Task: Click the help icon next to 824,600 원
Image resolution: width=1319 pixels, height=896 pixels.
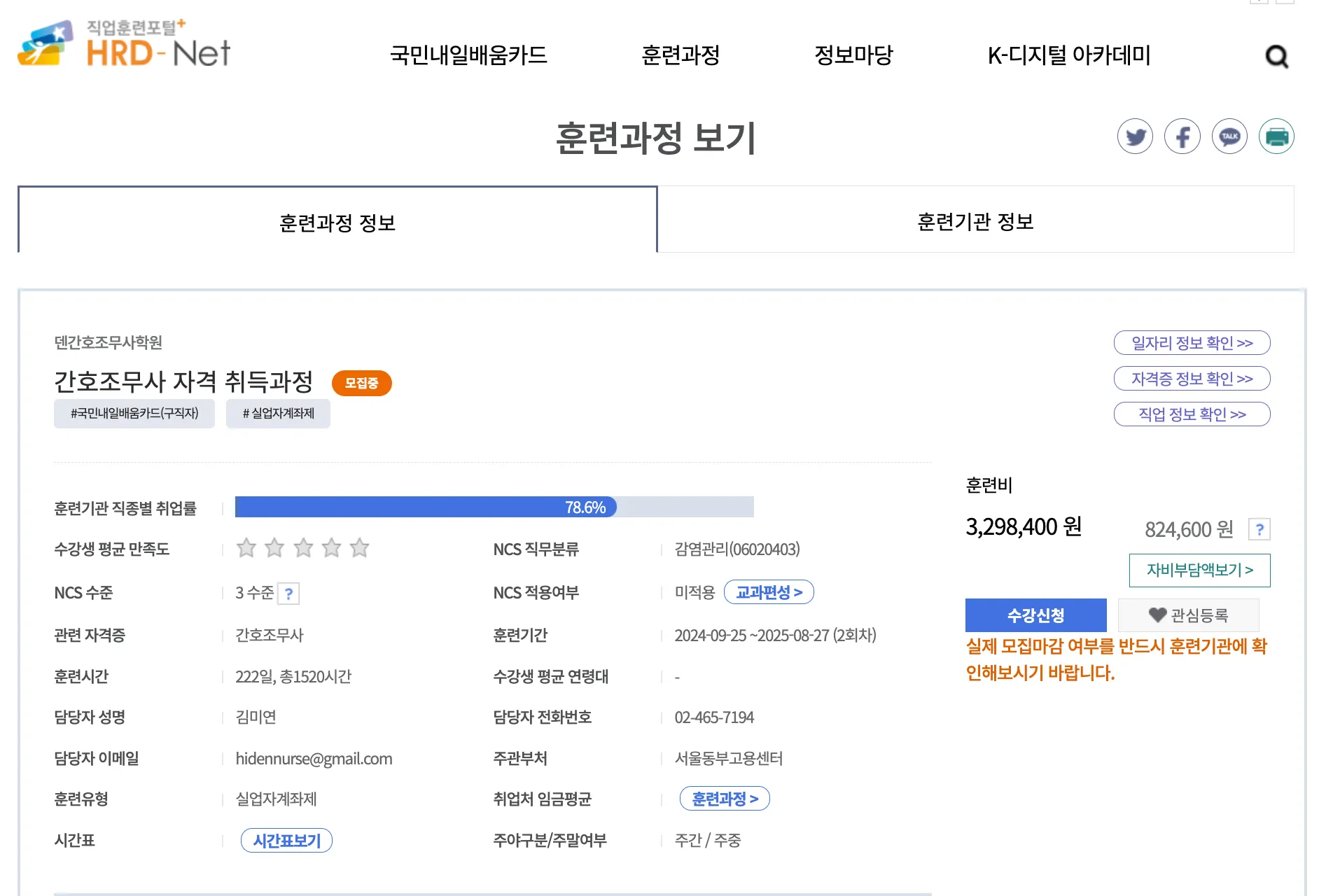Action: [x=1260, y=530]
